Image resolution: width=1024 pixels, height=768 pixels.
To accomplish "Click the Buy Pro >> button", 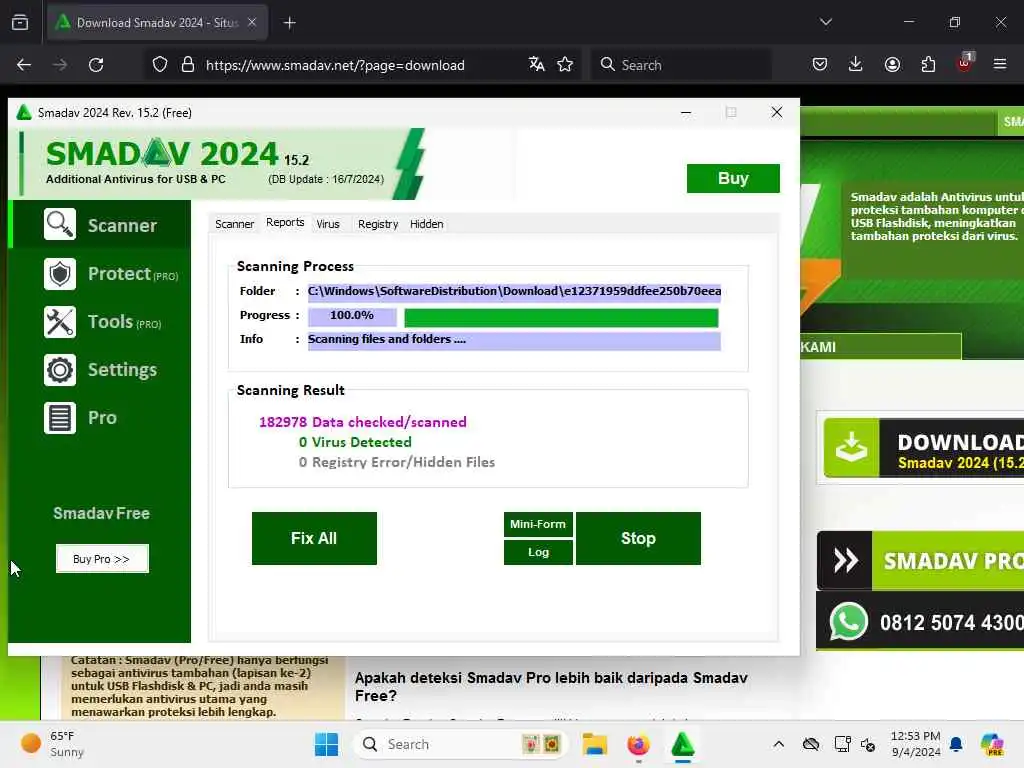I will point(102,558).
